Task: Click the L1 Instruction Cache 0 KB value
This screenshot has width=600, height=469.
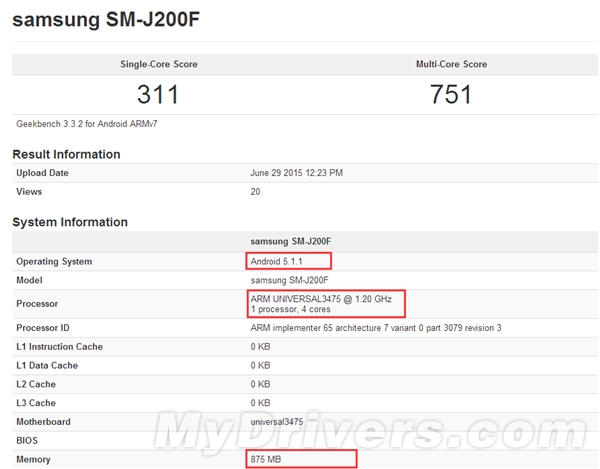Action: 260,347
